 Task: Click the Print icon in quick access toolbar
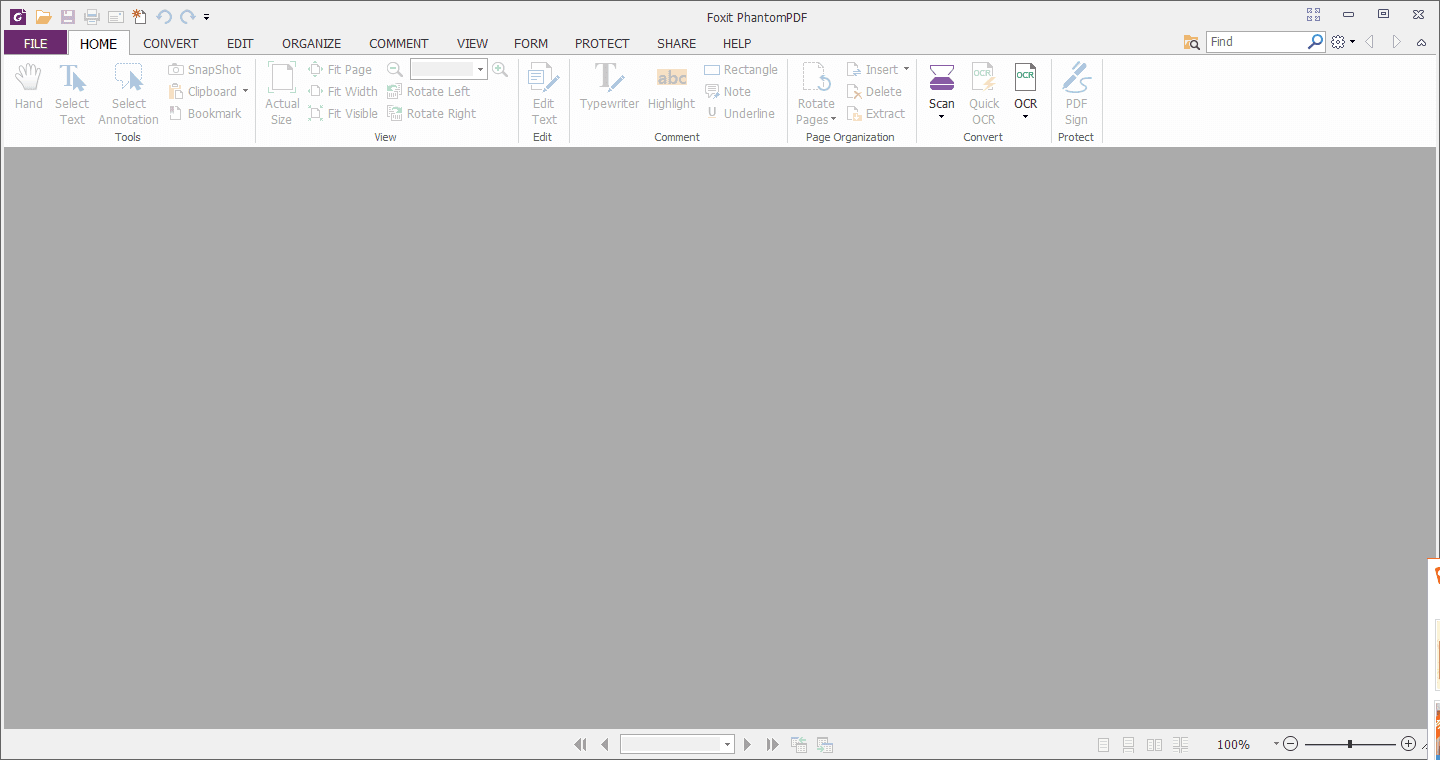pos(92,17)
